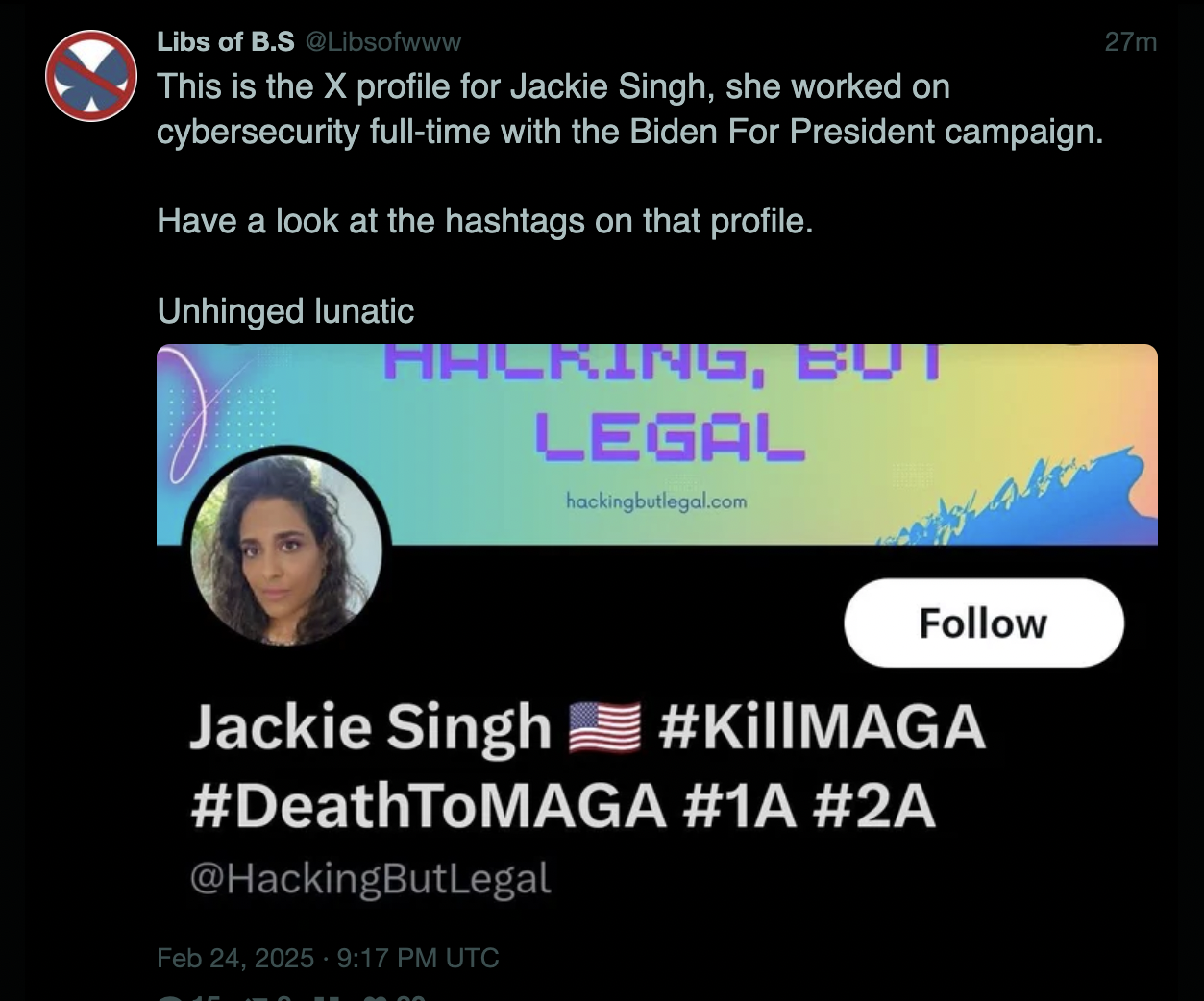The image size is (1204, 1001).
Task: Open the @HackingButLegal handle
Action: tap(371, 878)
